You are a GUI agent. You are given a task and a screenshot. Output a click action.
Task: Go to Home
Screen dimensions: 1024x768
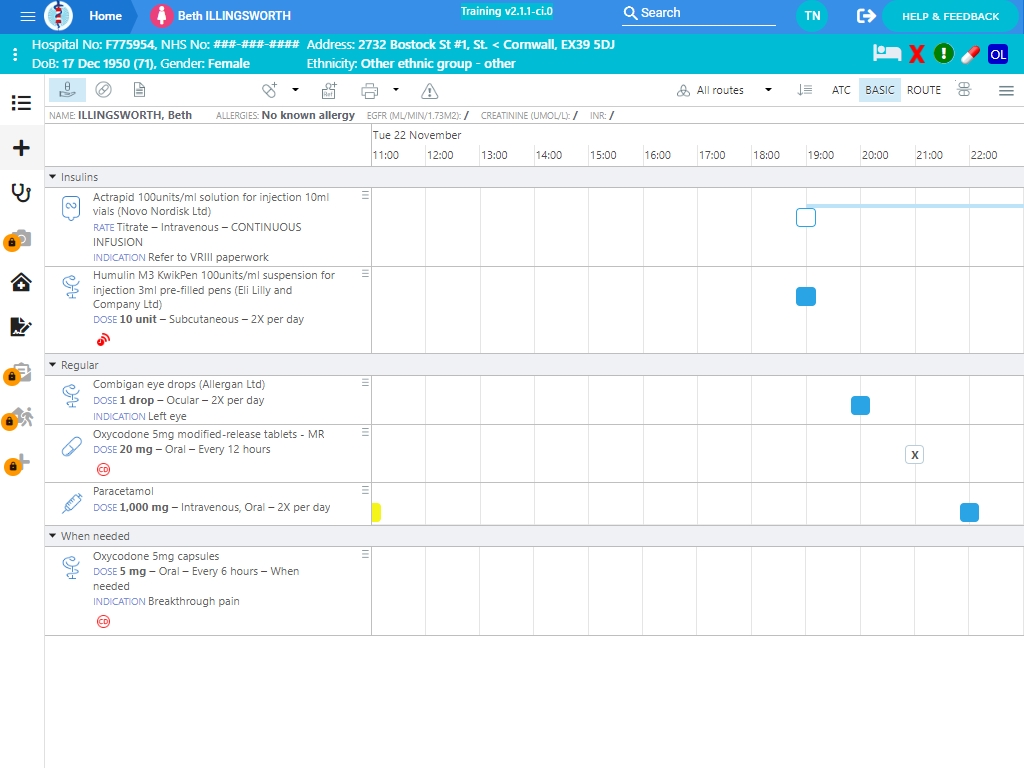coord(106,16)
